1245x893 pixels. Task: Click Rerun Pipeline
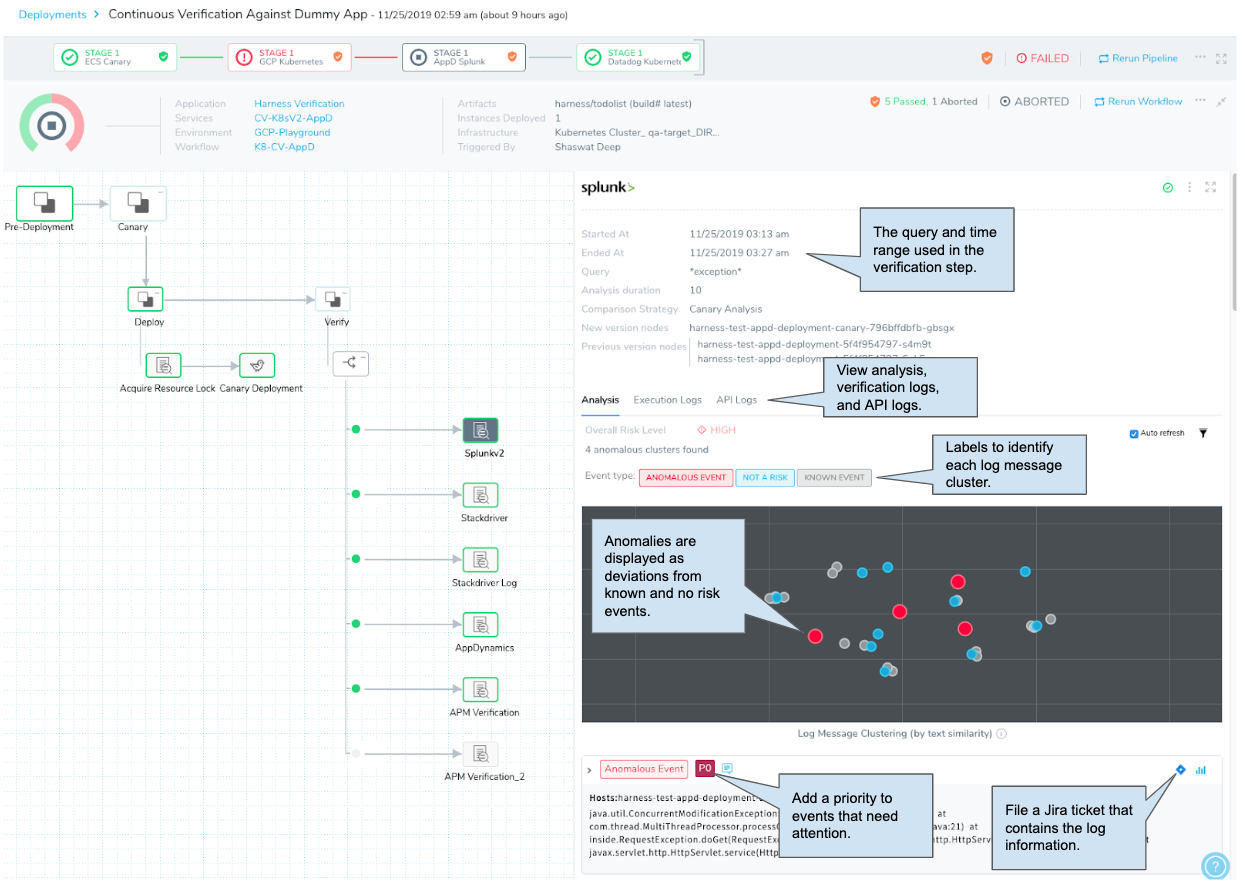point(1137,58)
